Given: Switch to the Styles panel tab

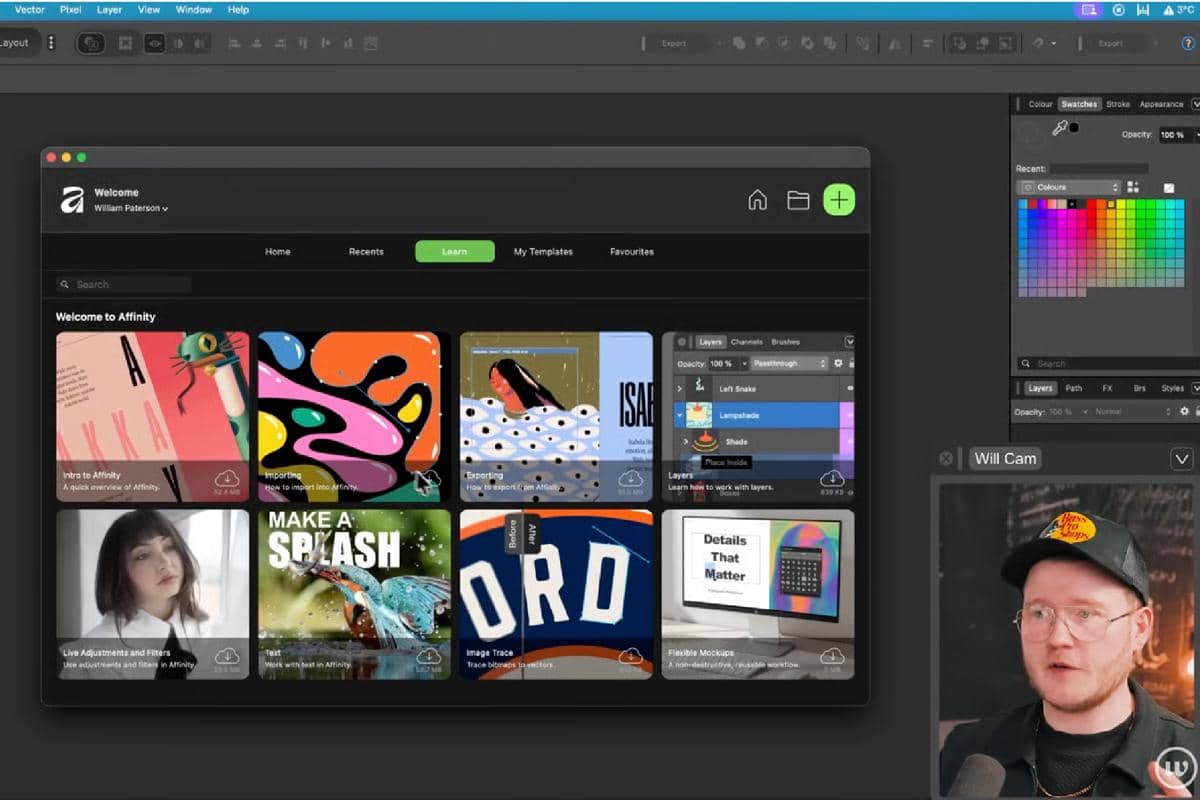Looking at the screenshot, I should tap(1172, 388).
